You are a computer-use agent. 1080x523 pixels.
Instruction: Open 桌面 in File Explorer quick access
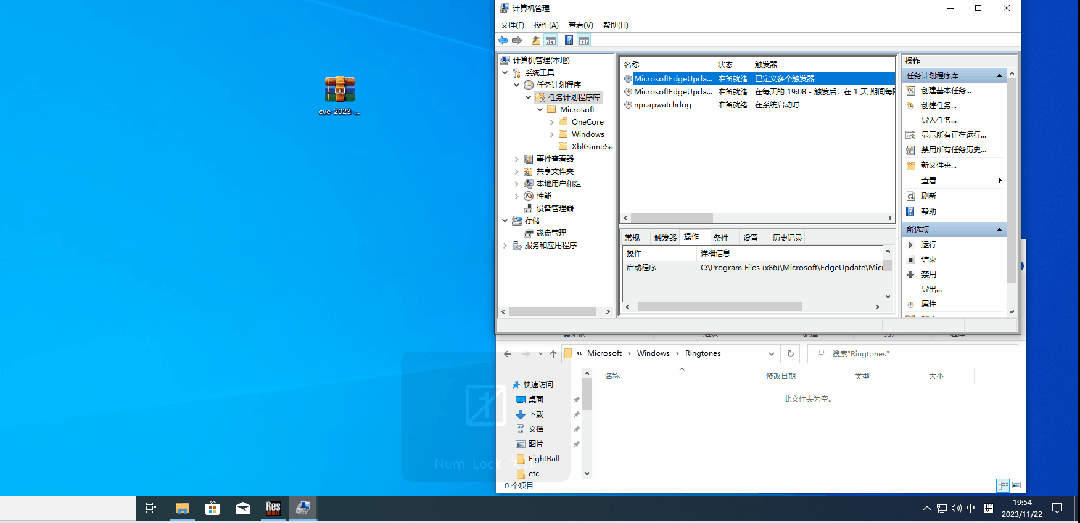pyautogui.click(x=536, y=400)
